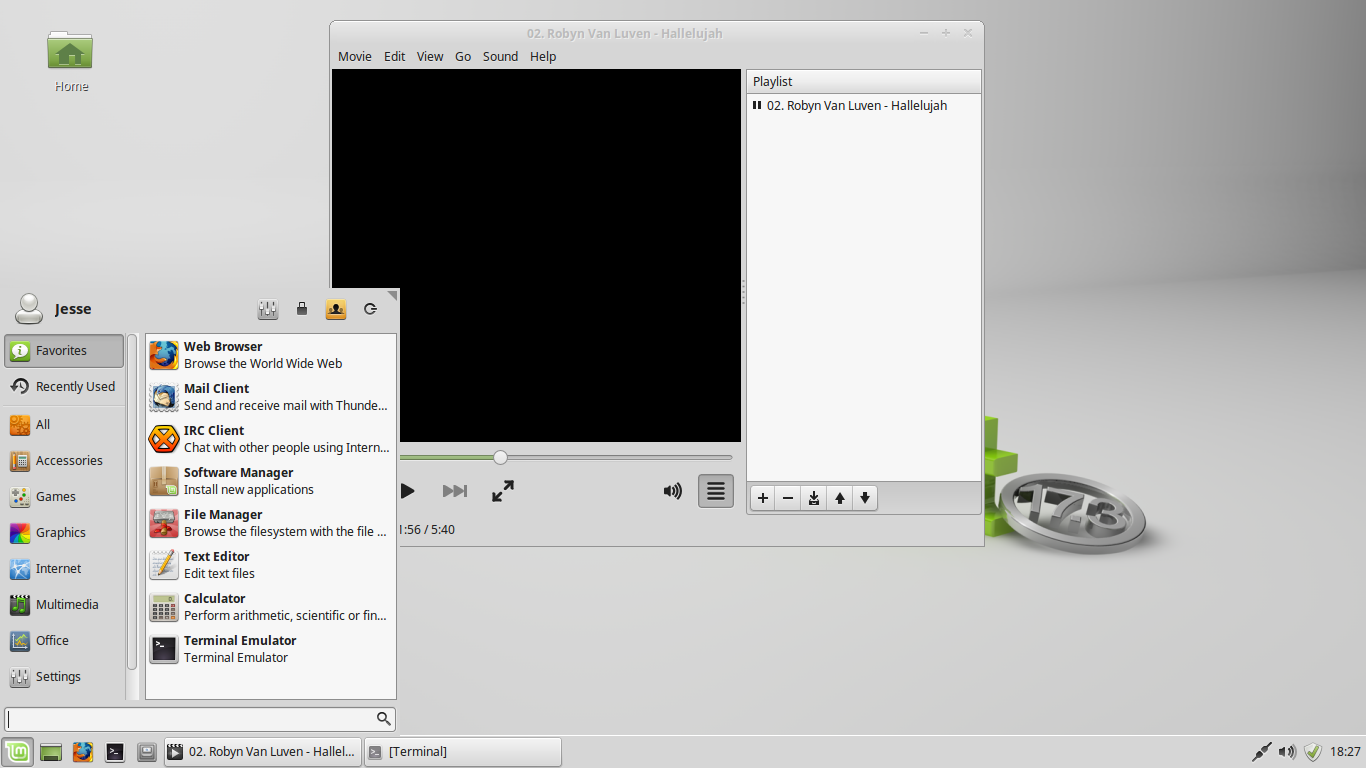Open the Edit menu in player

click(x=395, y=56)
